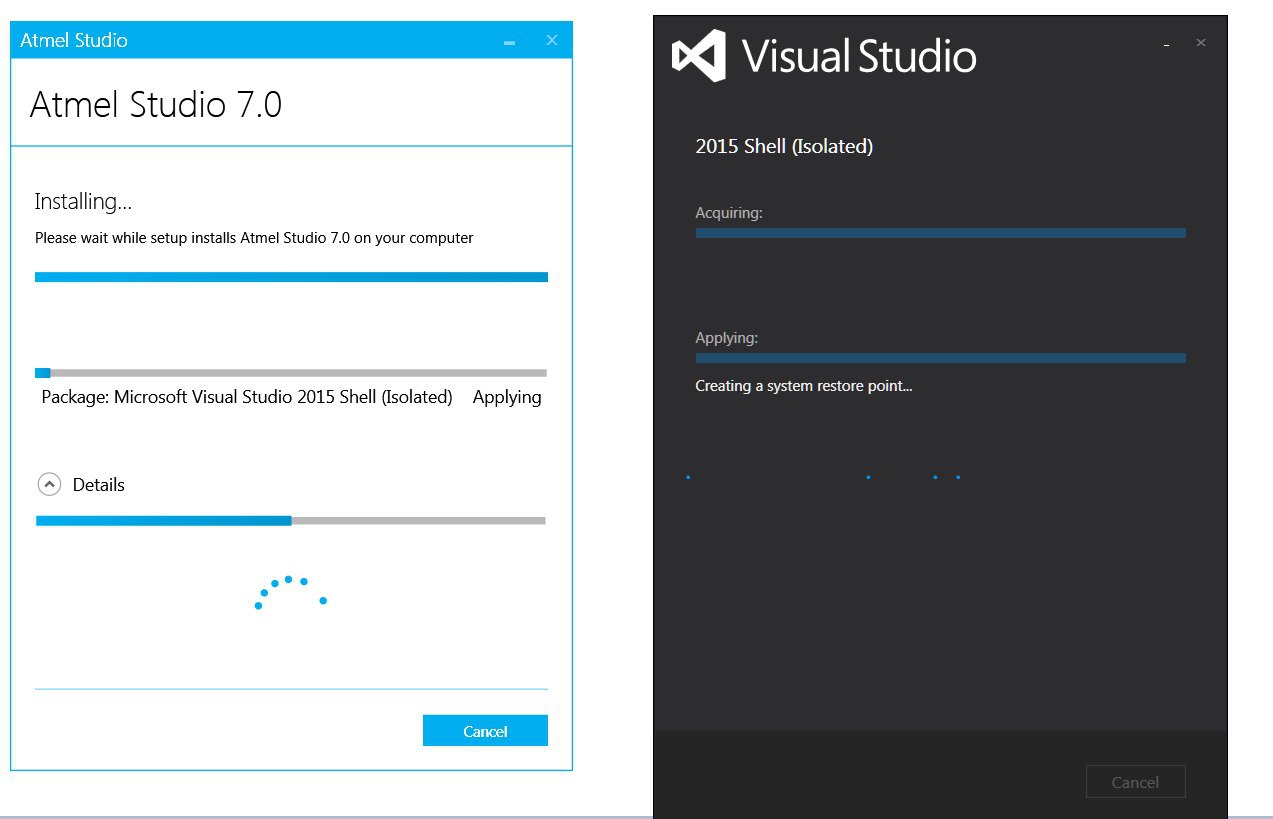
Task: Click the overall installation progress bar in Atmel Studio
Action: [x=291, y=277]
